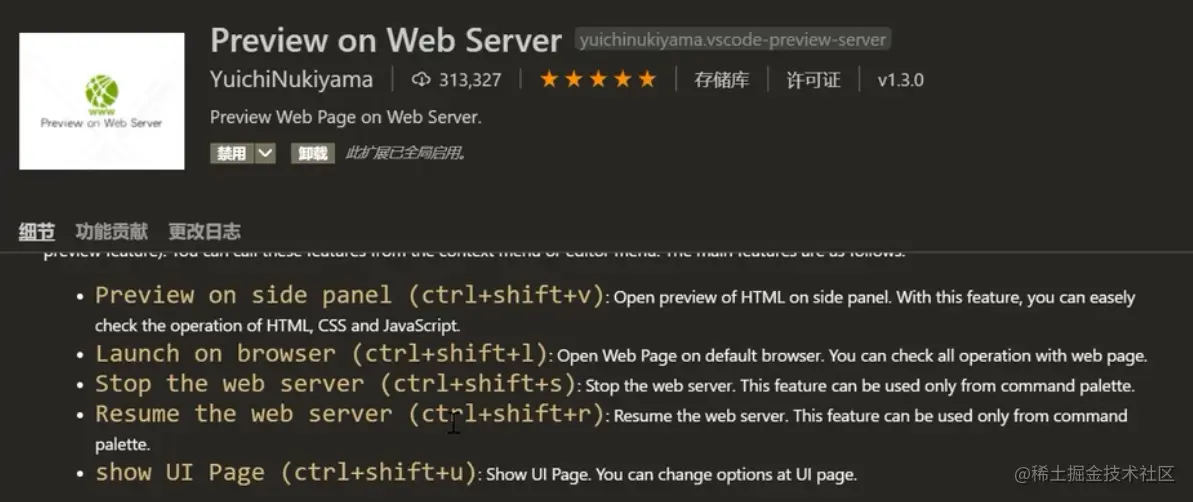1193x502 pixels.
Task: Click the middle rating star
Action: (598, 79)
